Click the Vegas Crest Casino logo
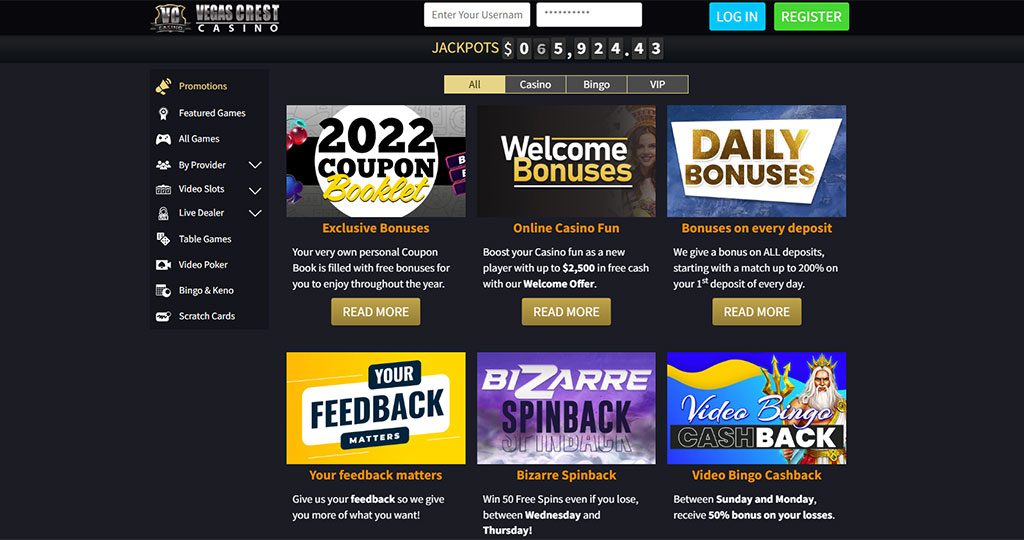This screenshot has width=1024, height=540. click(216, 18)
